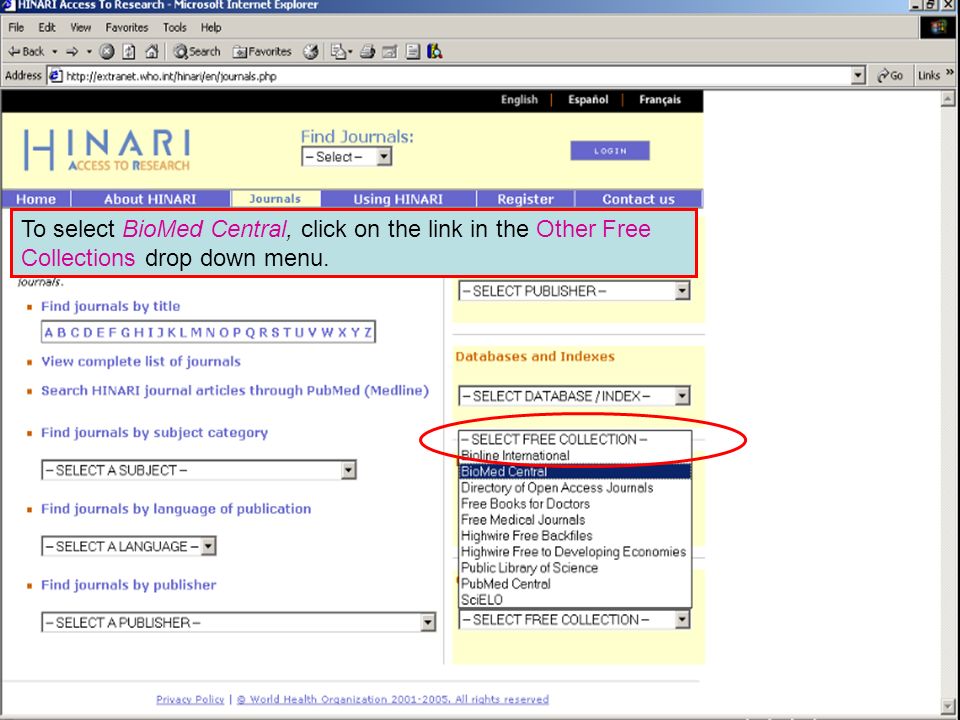Screen dimensions: 960x720
Task: Click the Go button
Action: tap(890, 75)
